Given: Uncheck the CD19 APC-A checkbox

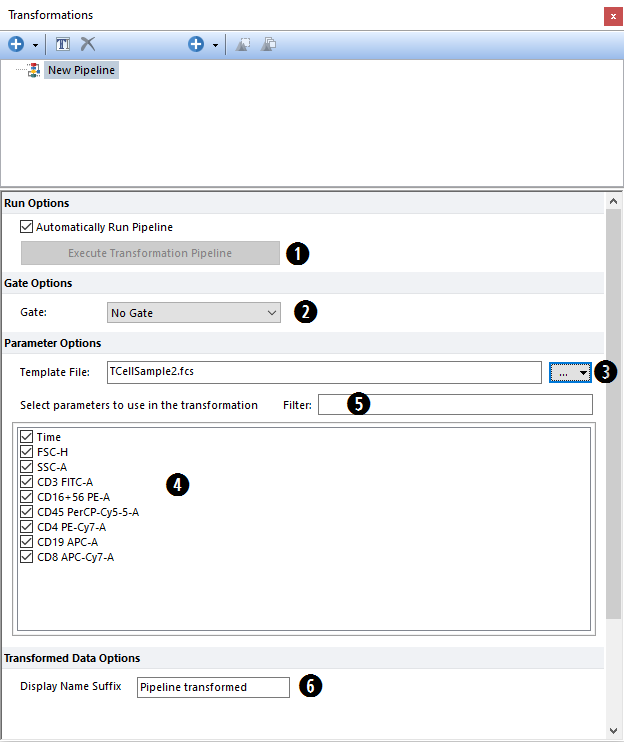Looking at the screenshot, I should (26, 541).
